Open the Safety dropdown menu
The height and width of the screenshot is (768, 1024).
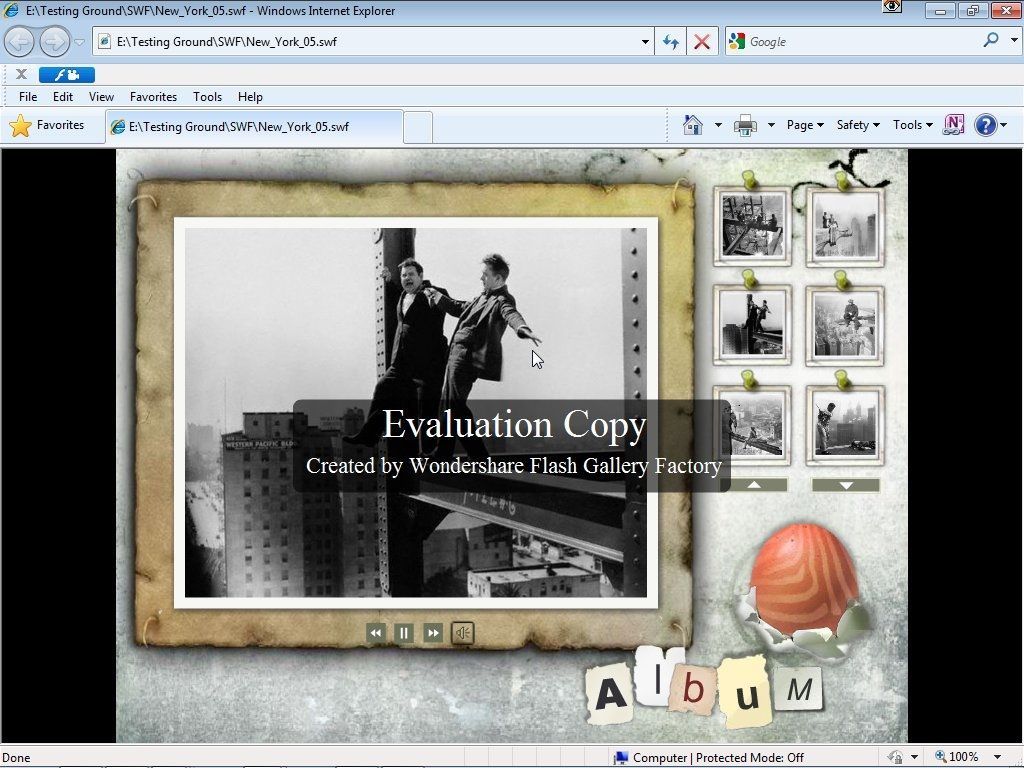[856, 125]
